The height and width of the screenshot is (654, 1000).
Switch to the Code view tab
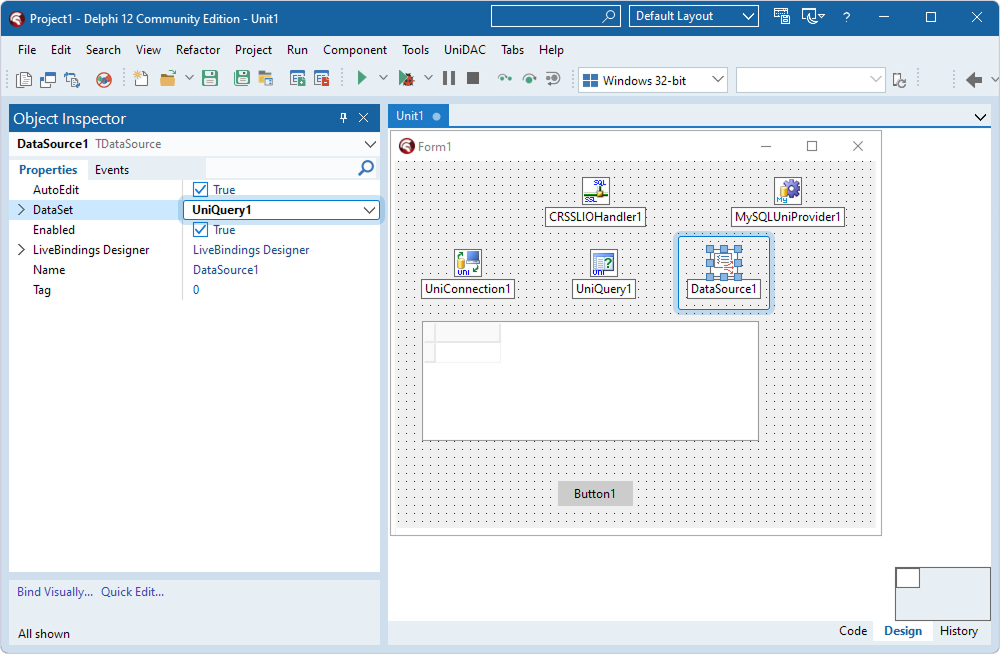853,630
